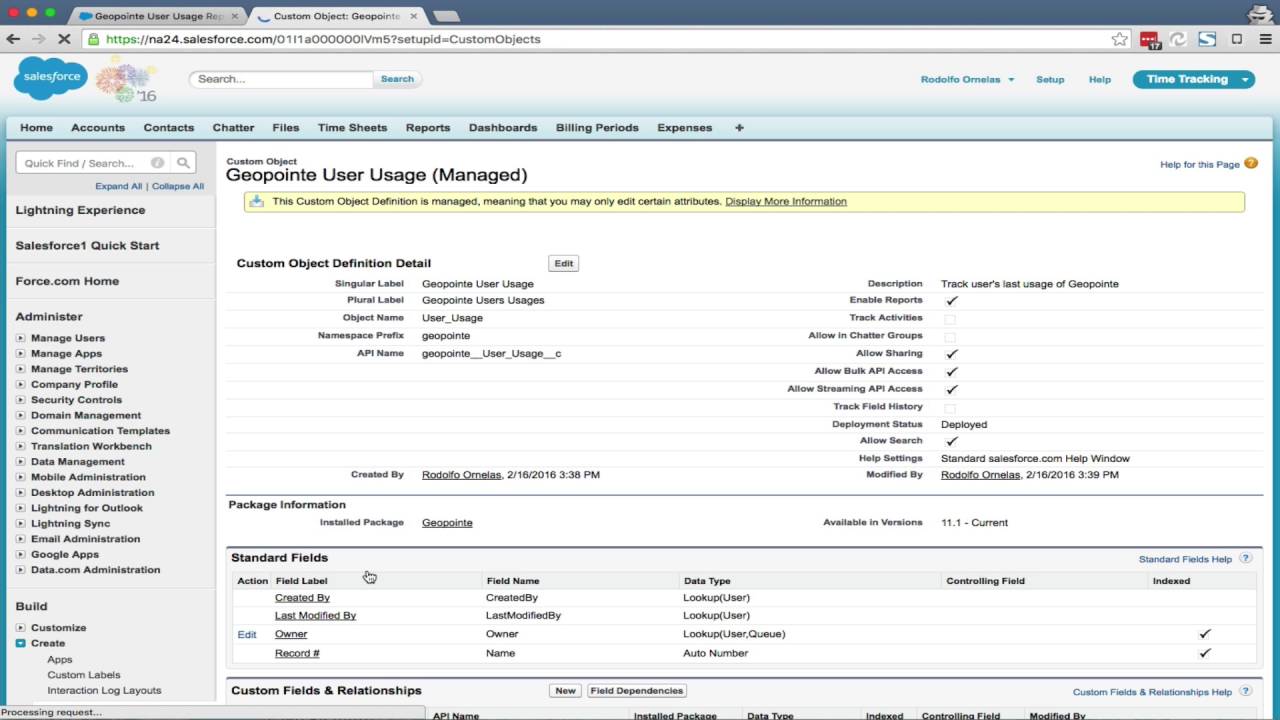Open Interaction Log Layouts in sidebar
Screen dimensions: 1280x720
coord(104,691)
